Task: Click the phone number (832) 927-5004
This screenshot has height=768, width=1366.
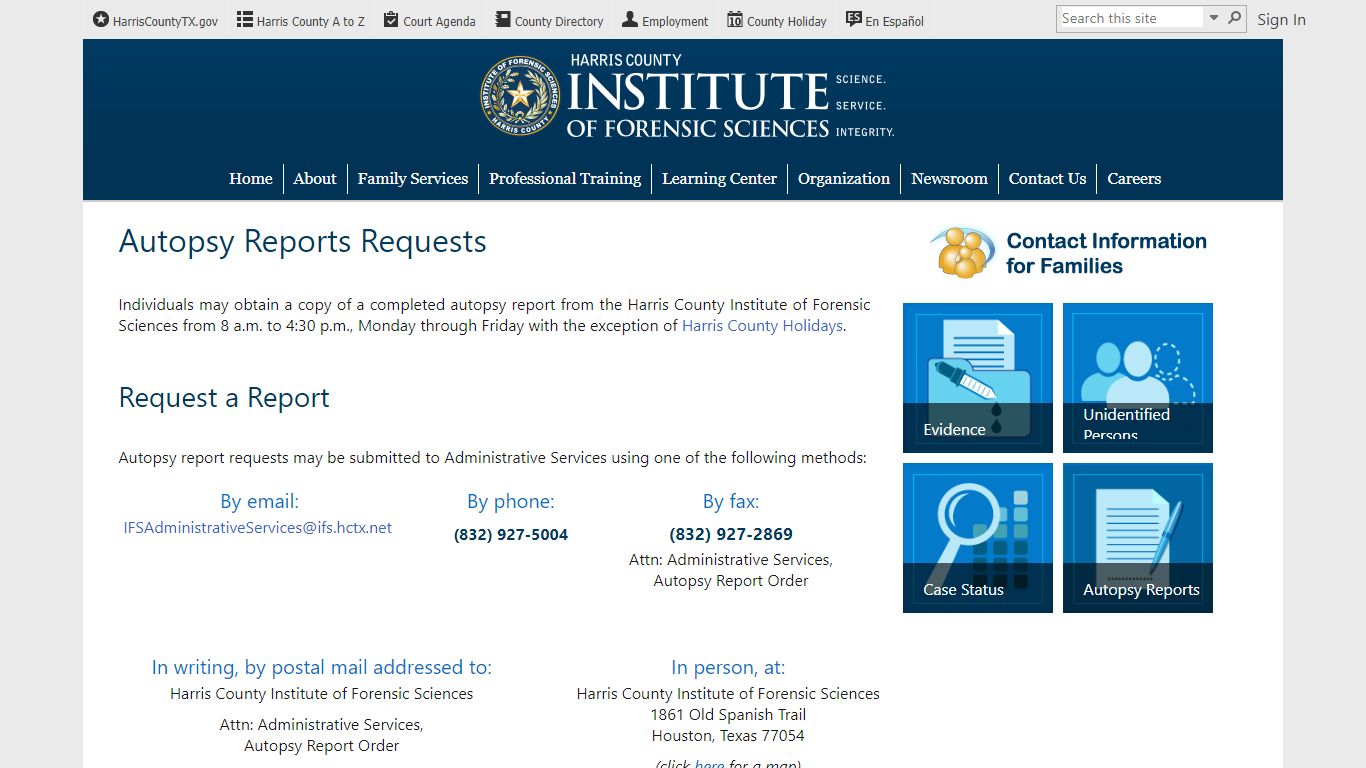Action: [511, 535]
